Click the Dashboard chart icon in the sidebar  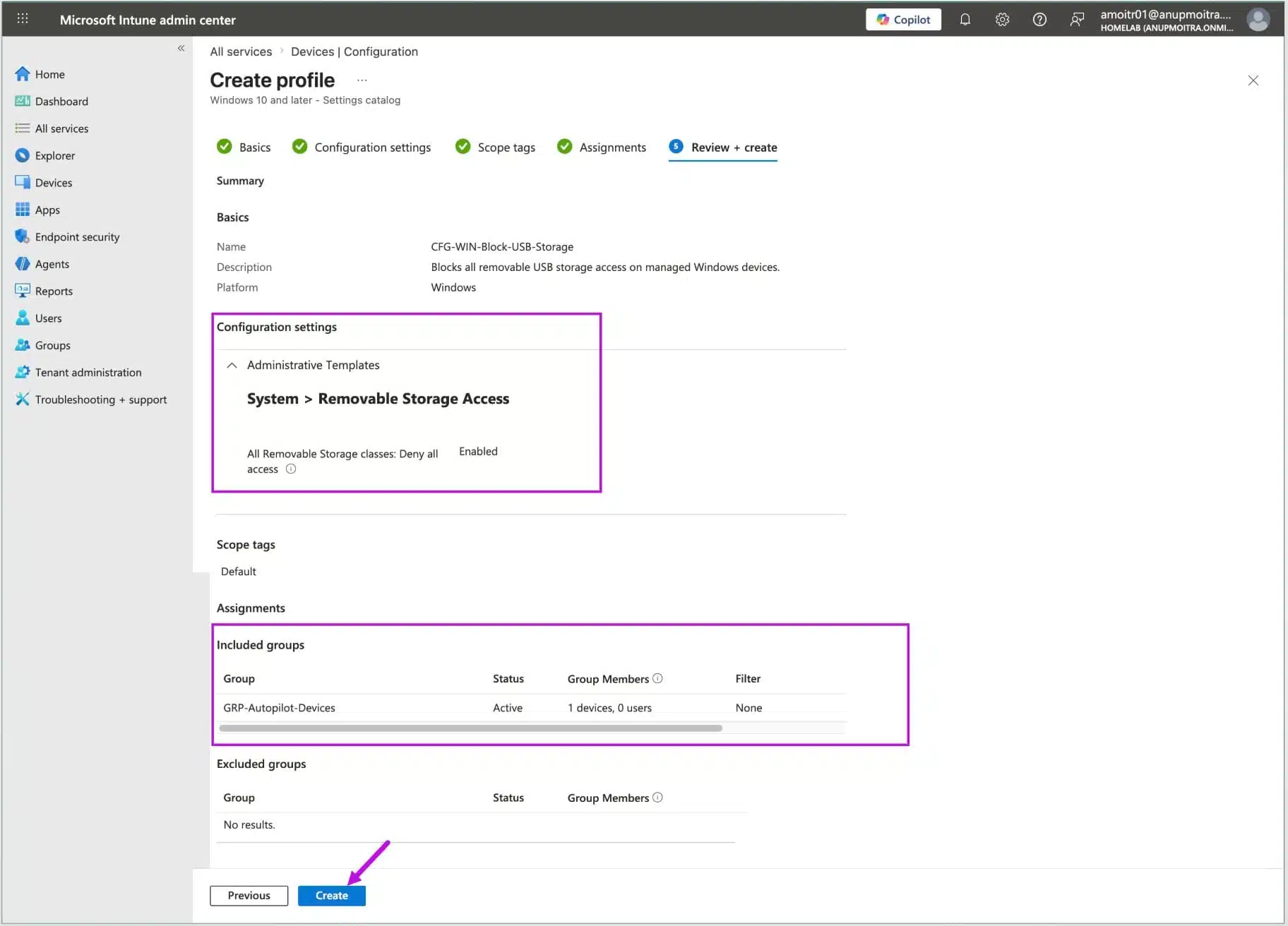pyautogui.click(x=23, y=101)
